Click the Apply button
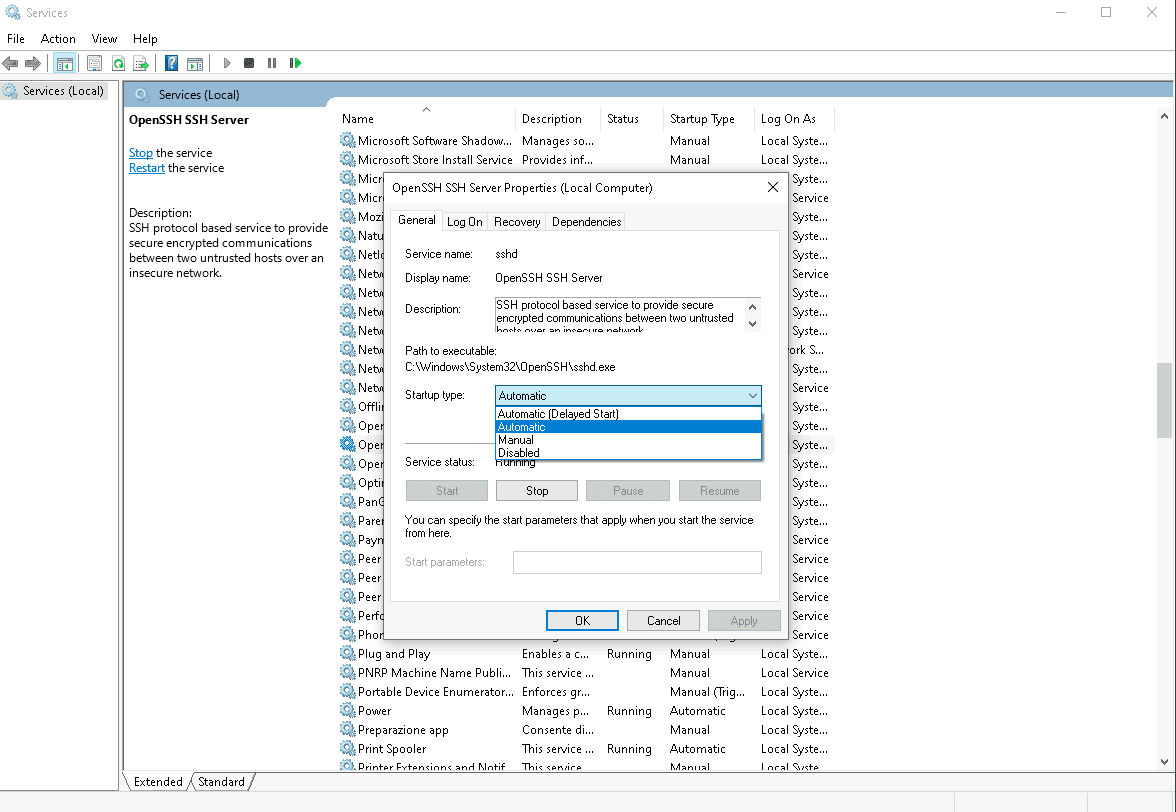 (x=744, y=621)
